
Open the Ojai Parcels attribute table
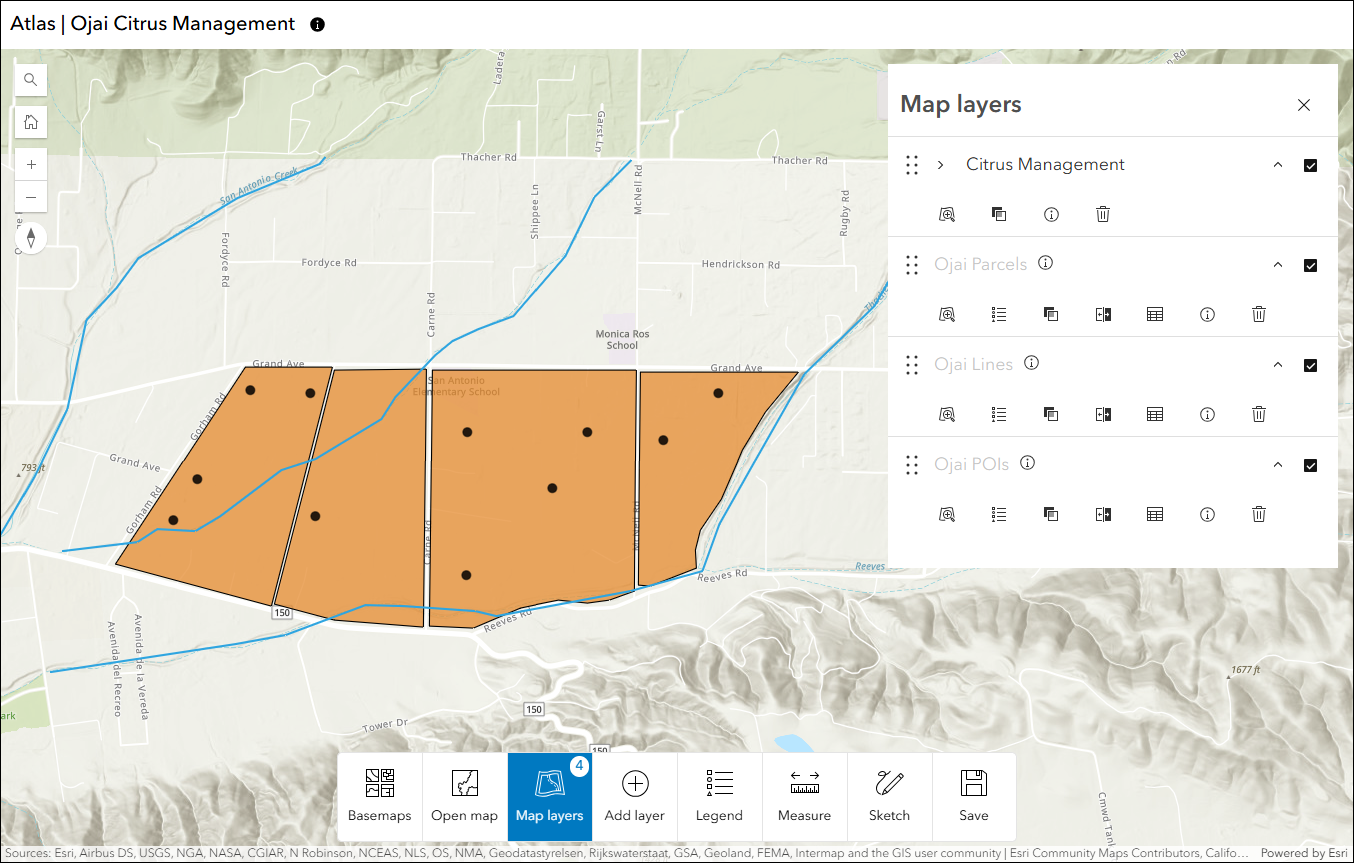pos(1155,314)
